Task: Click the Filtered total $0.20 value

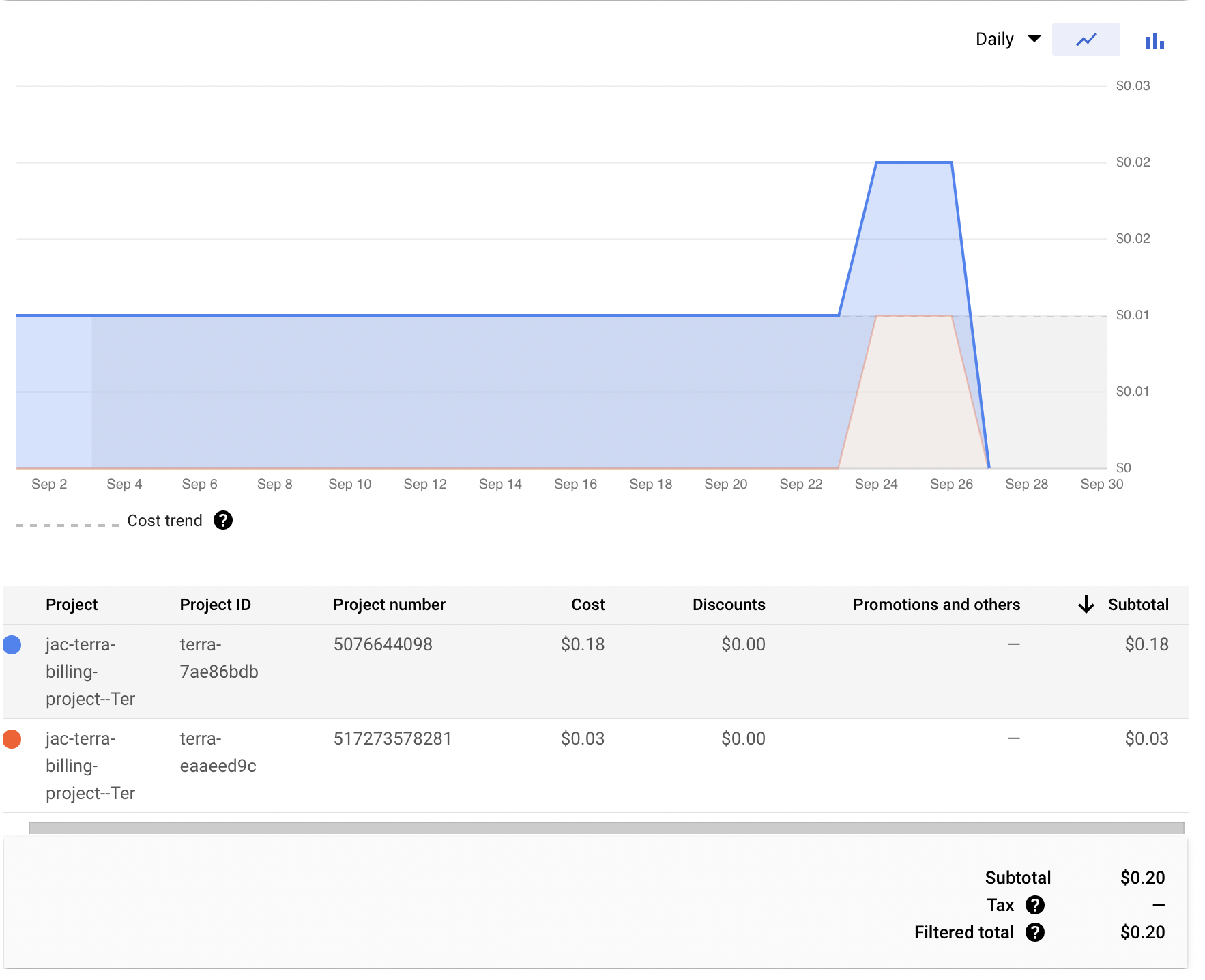Action: point(1142,932)
